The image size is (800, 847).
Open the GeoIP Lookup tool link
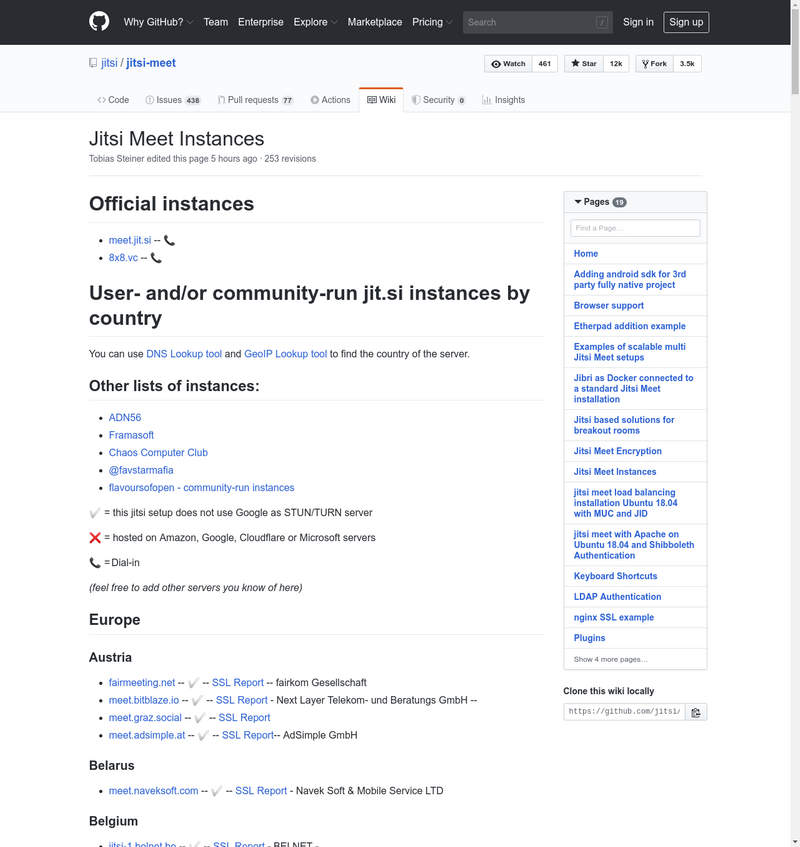tap(285, 354)
